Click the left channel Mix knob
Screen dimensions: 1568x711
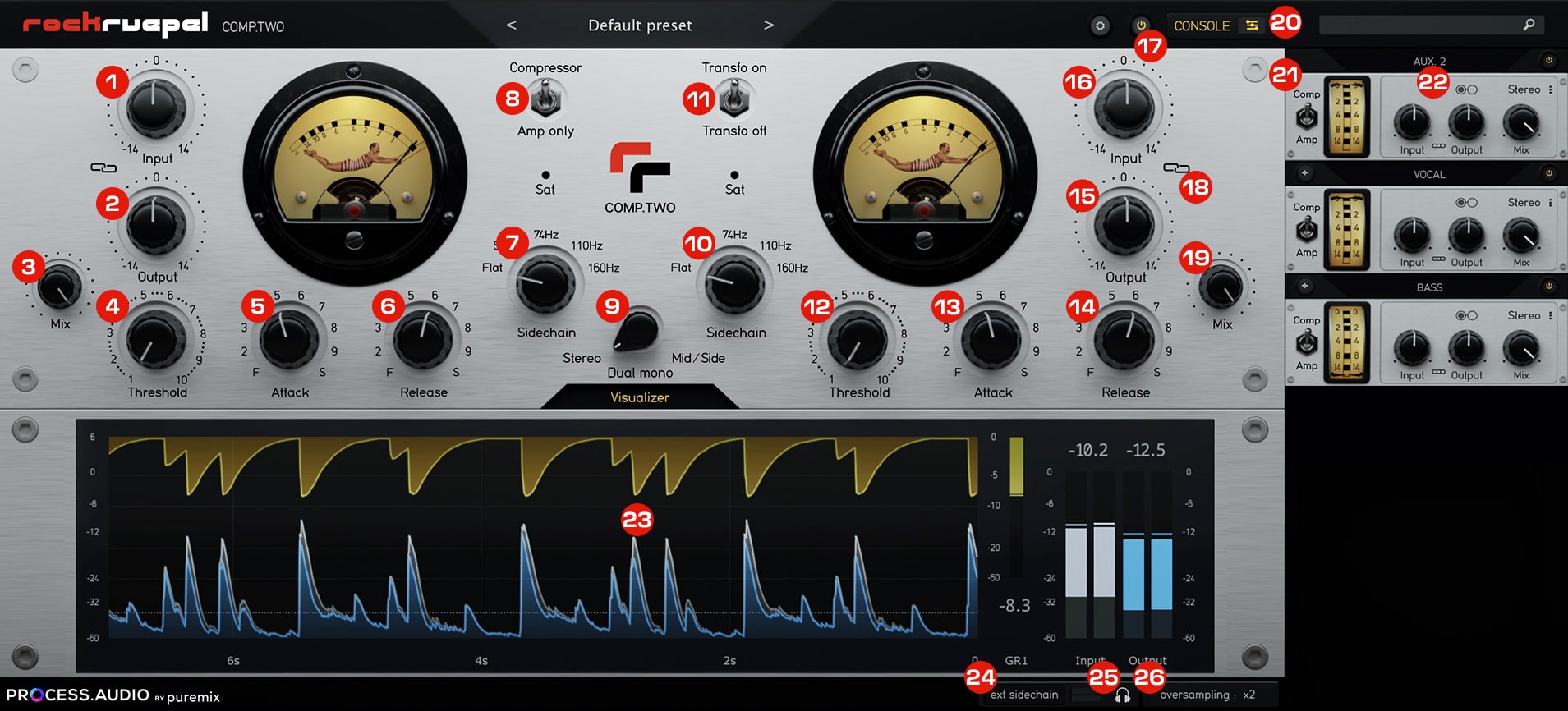tap(59, 287)
